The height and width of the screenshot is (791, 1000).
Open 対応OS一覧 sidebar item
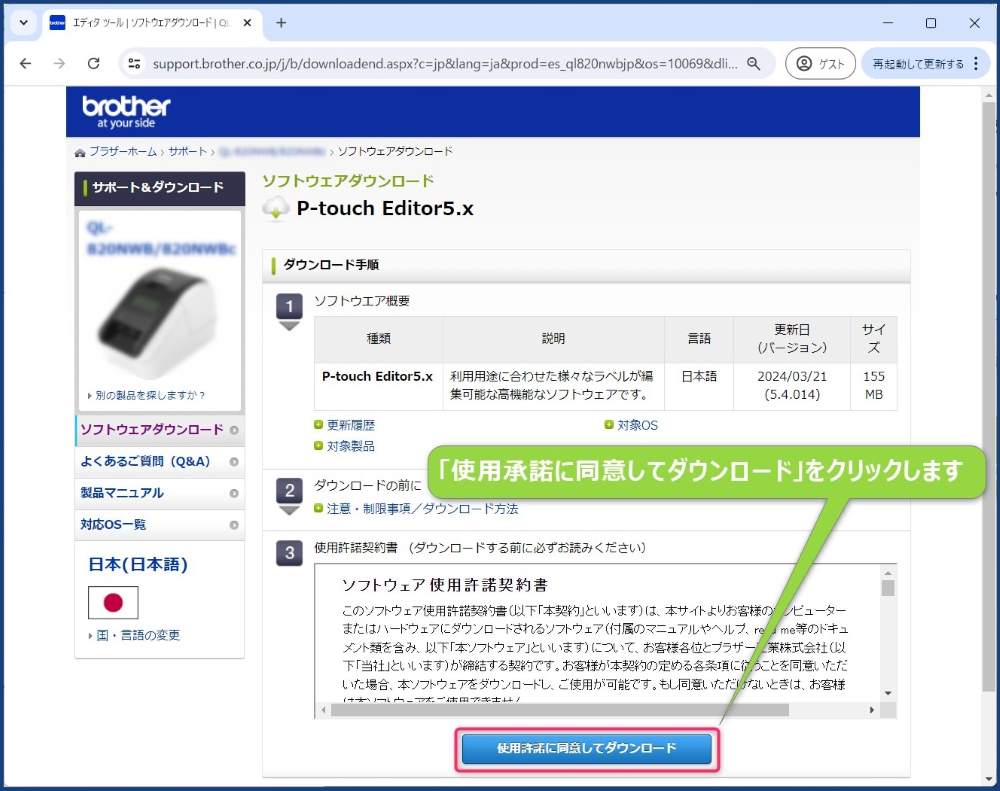click(x=159, y=524)
